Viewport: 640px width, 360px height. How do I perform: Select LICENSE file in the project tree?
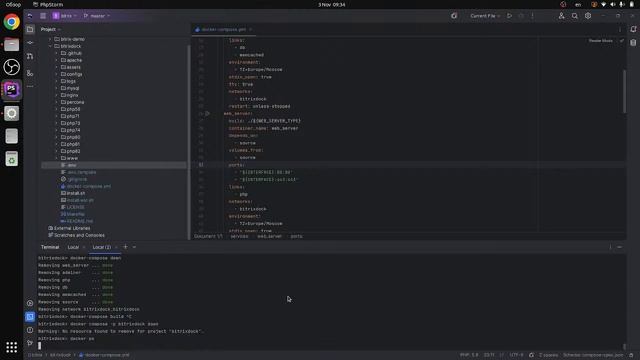point(75,207)
